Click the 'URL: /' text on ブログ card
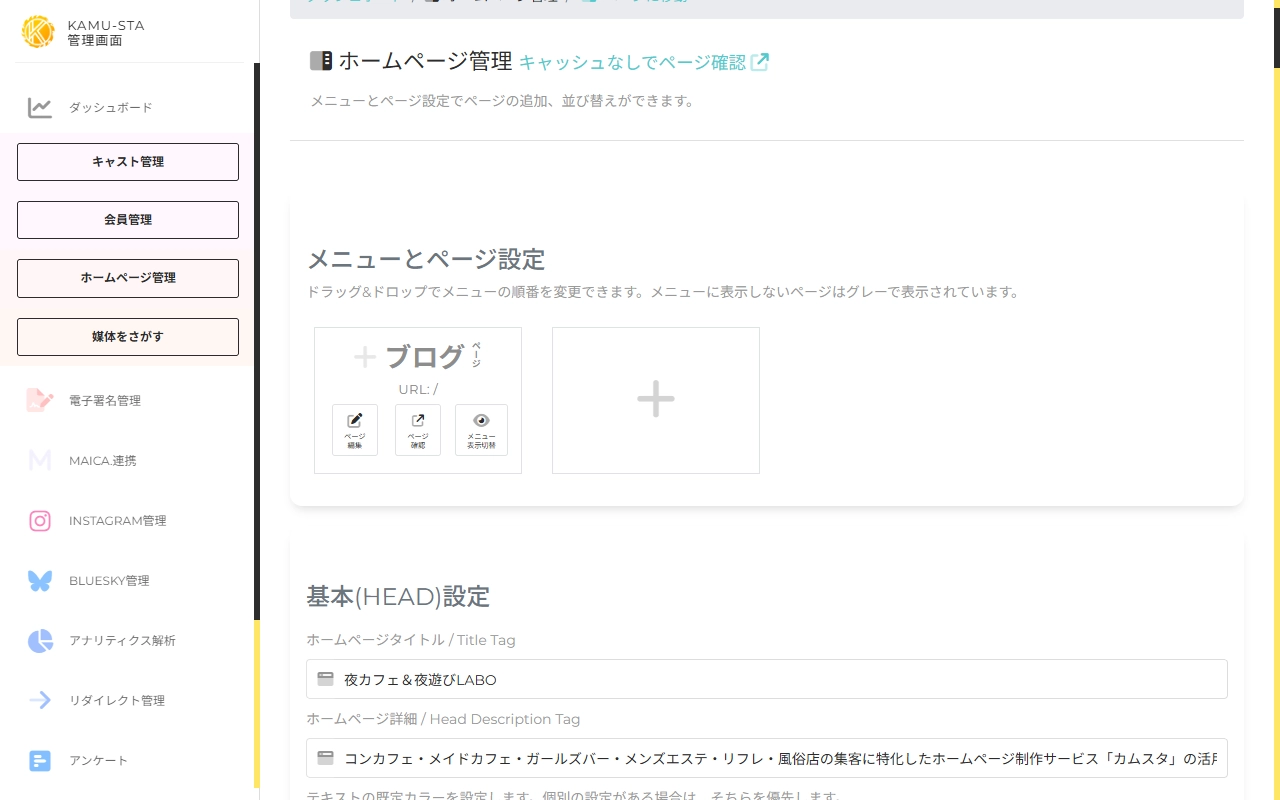Screen dimensions: 1280x800 pos(418,390)
